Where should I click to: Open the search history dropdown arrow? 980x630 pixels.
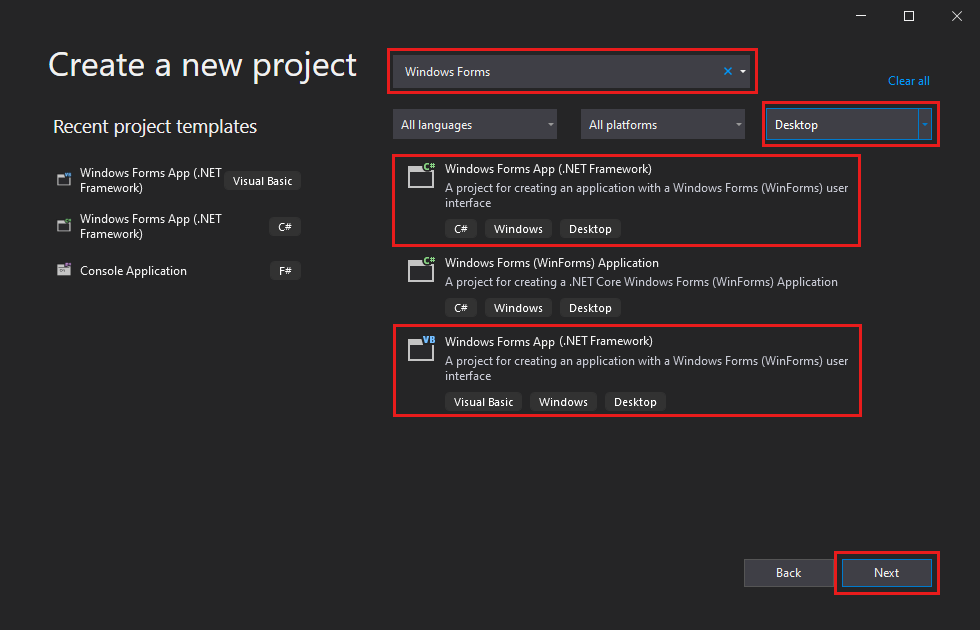pyautogui.click(x=742, y=71)
